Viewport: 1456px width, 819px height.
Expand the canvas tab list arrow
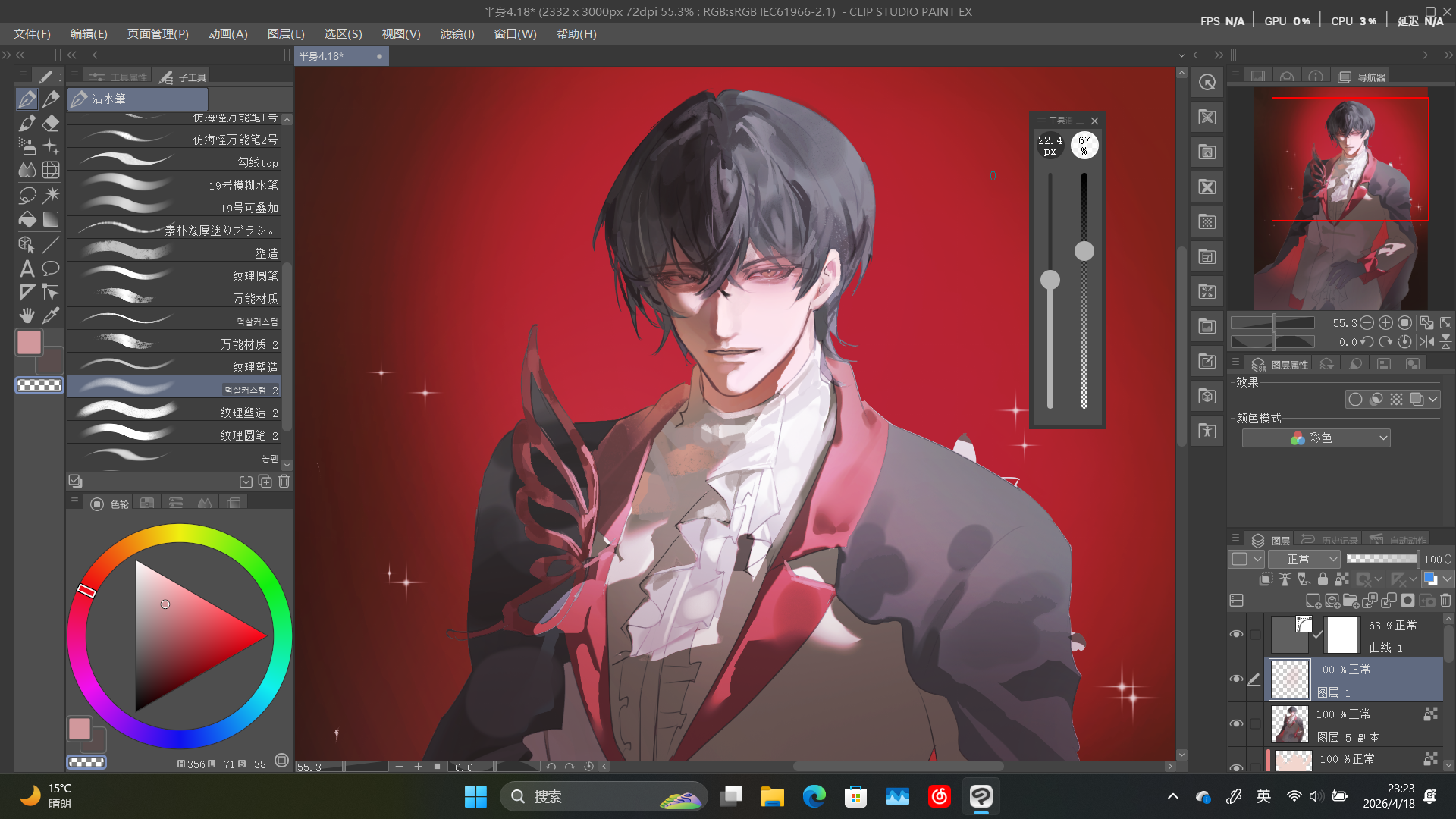point(1181,55)
